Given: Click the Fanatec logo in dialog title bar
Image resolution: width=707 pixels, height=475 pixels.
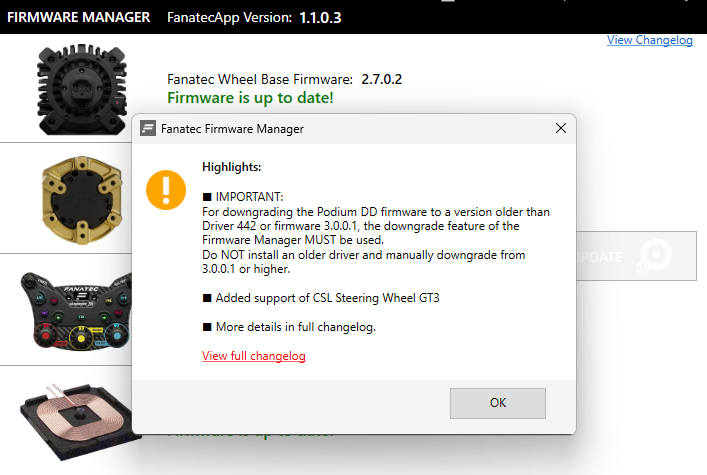Looking at the screenshot, I should (149, 129).
